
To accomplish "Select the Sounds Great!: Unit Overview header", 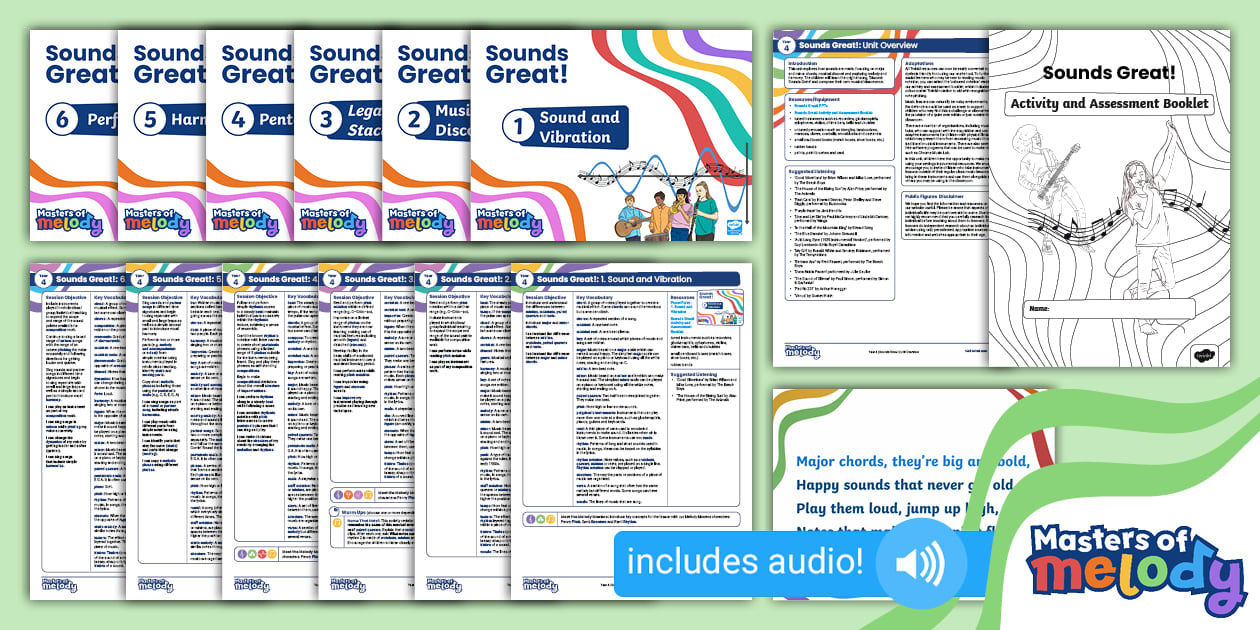I will 860,44.
